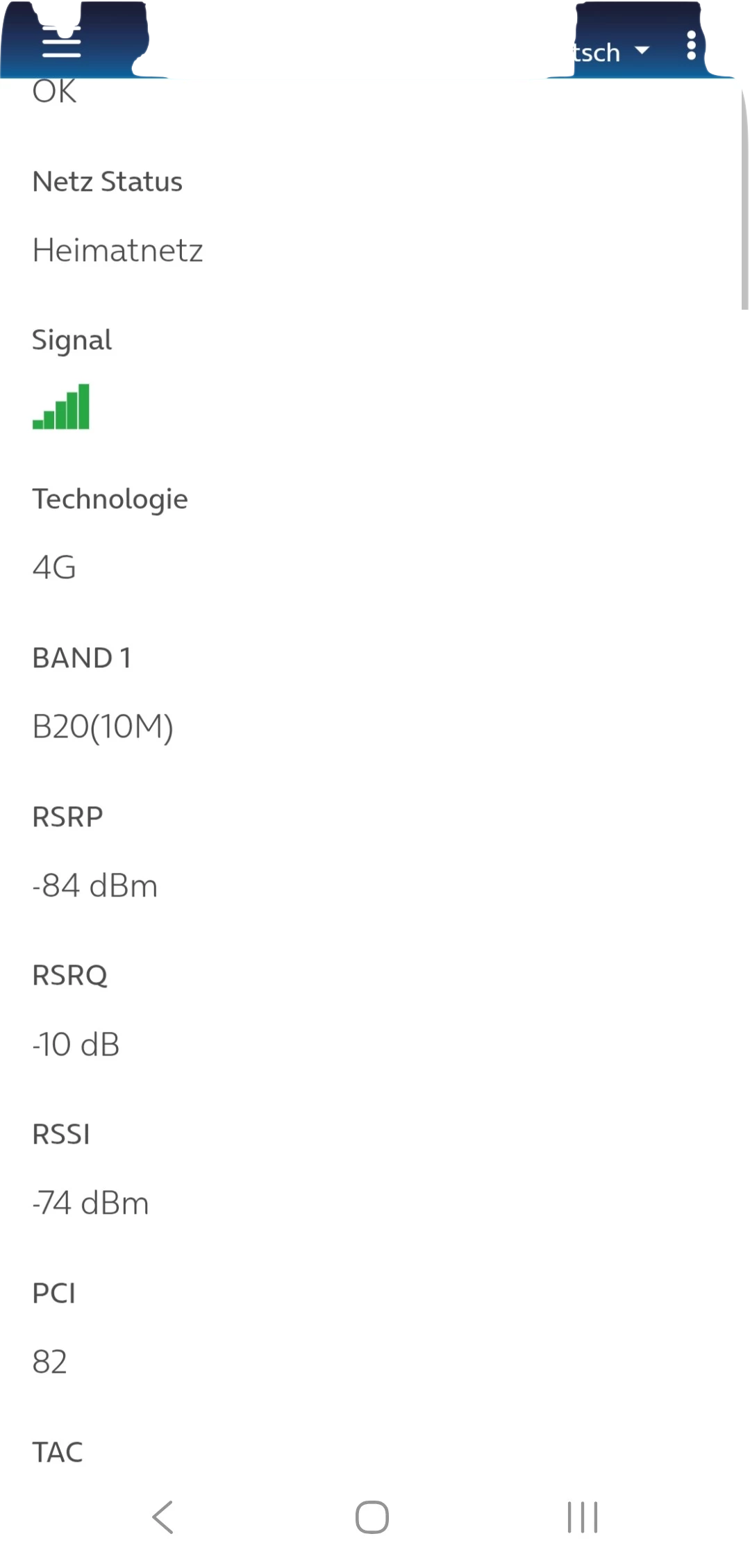Tap the BAND 1 heading
Viewport: 750px width, 1568px height.
(x=82, y=658)
